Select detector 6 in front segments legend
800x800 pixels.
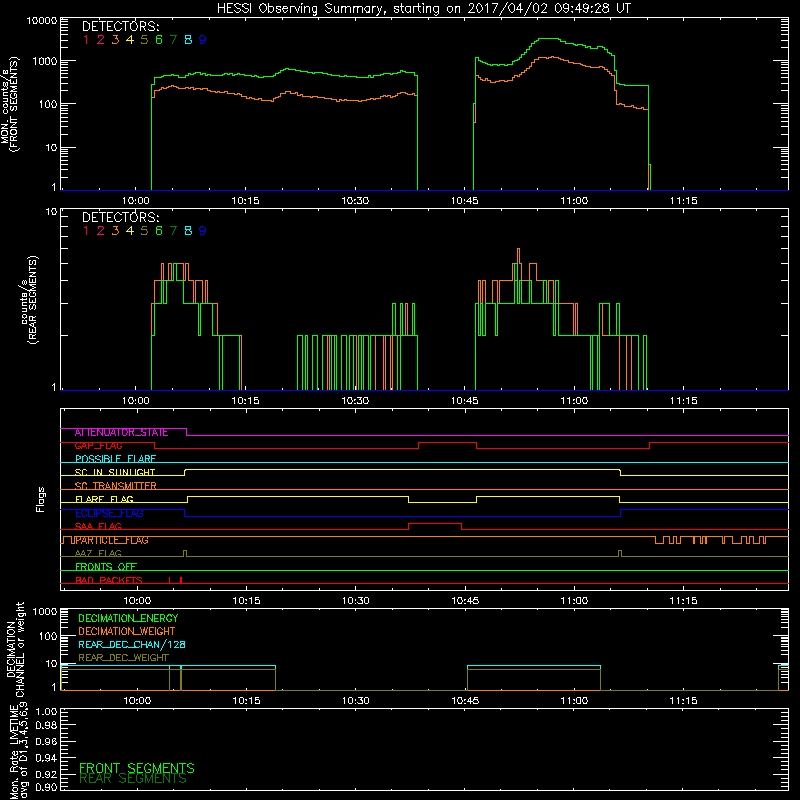(x=159, y=39)
